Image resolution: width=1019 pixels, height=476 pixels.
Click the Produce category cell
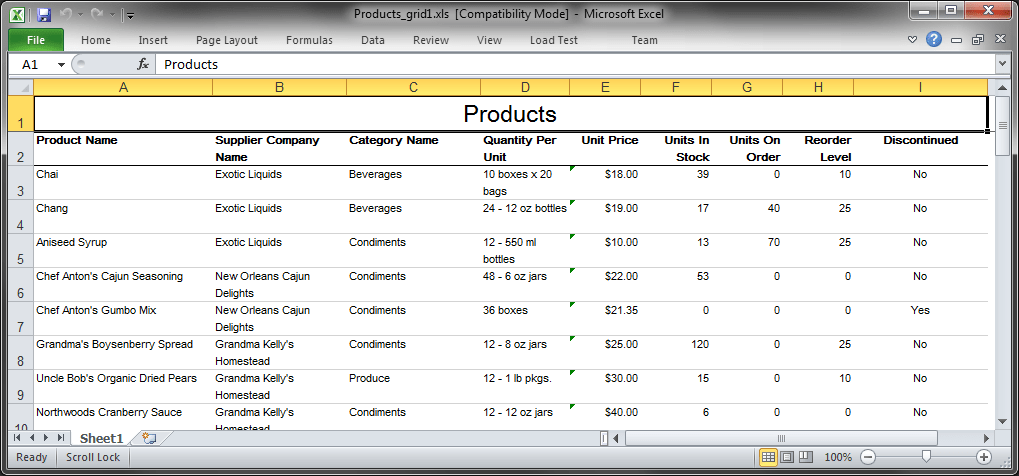tap(413, 386)
